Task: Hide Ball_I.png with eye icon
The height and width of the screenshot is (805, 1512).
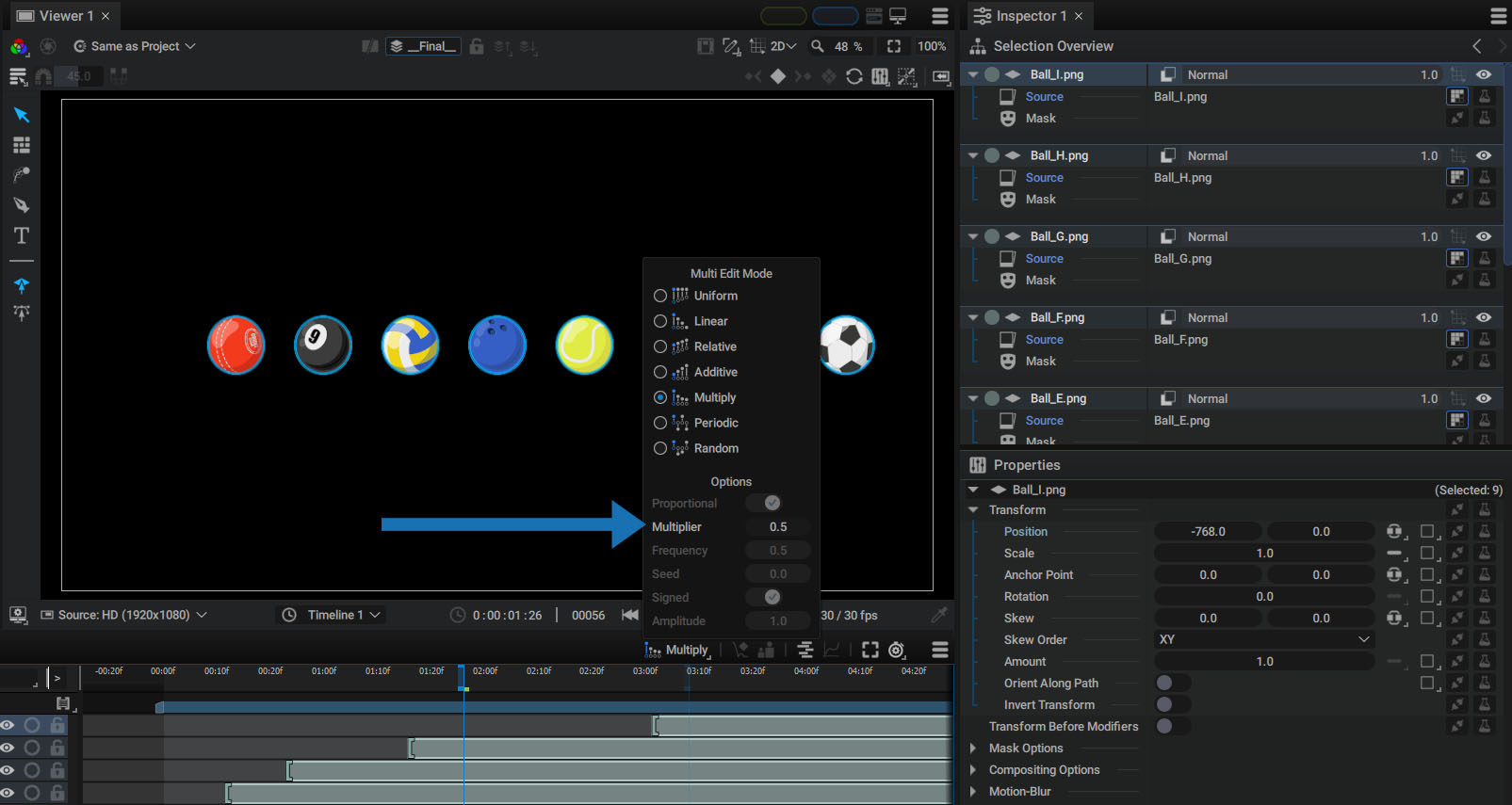Action: 1484,74
